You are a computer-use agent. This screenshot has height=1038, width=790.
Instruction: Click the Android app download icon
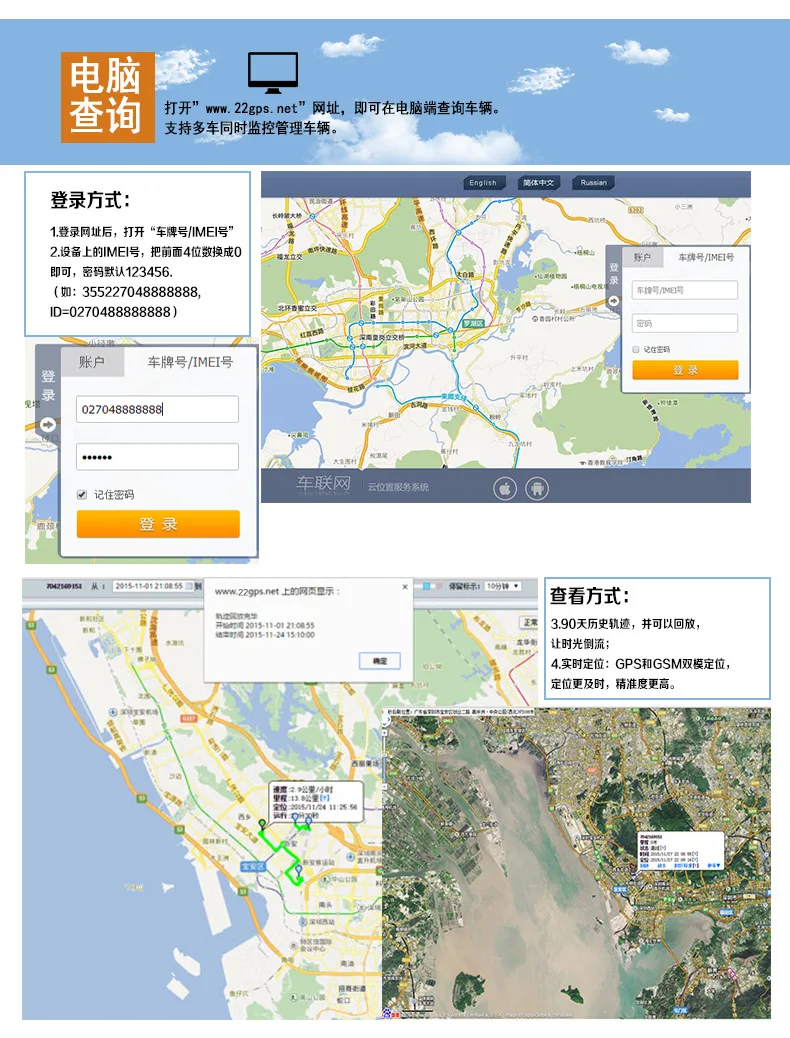537,489
